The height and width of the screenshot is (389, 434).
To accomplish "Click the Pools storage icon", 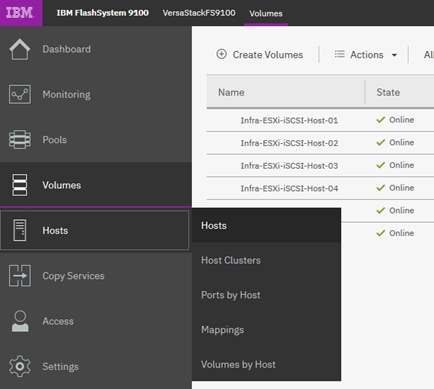I will [x=20, y=140].
